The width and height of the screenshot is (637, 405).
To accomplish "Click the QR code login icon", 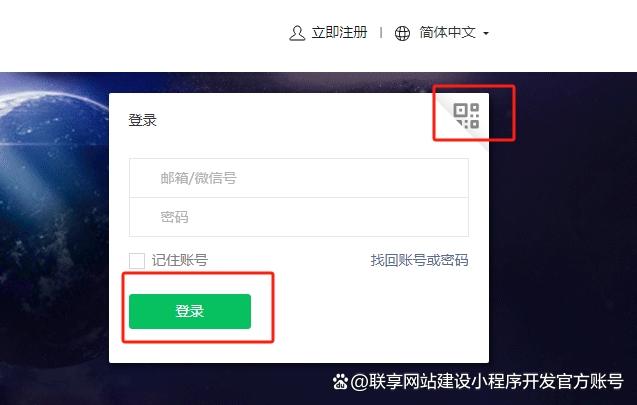I will [x=466, y=116].
